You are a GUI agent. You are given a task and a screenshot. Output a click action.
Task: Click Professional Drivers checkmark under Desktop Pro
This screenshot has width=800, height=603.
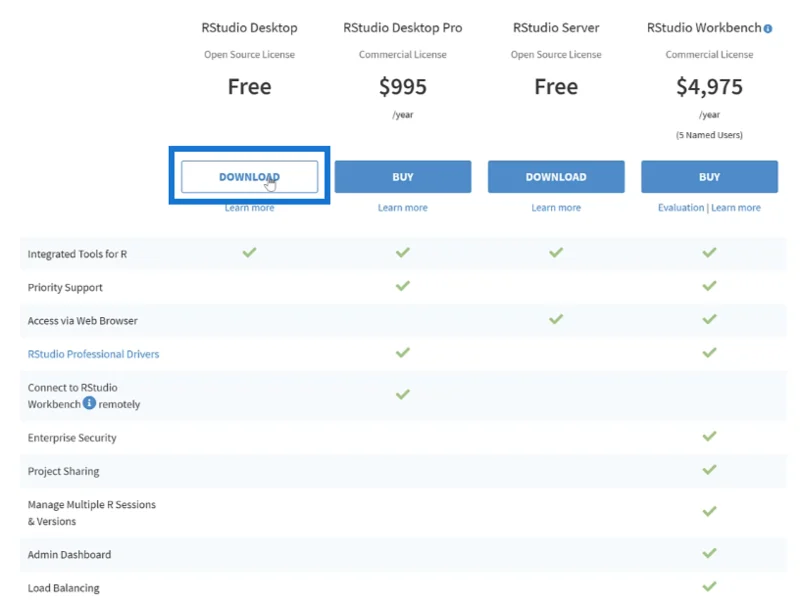coord(403,353)
